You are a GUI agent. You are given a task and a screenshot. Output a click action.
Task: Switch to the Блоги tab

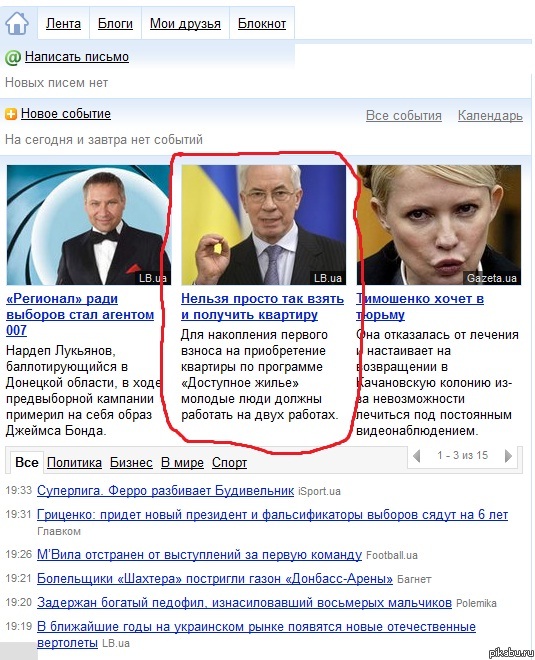tap(115, 24)
